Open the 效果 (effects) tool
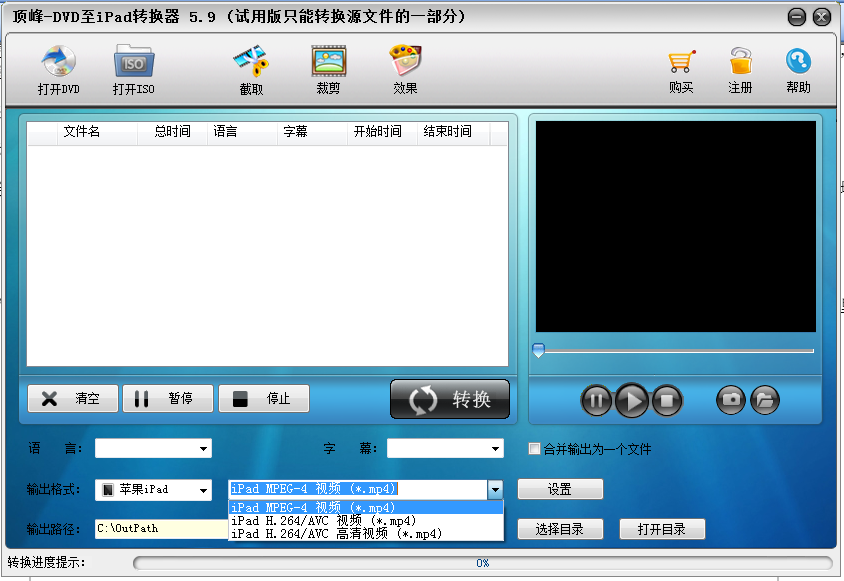Viewport: 844px width, 581px height. pyautogui.click(x=404, y=69)
